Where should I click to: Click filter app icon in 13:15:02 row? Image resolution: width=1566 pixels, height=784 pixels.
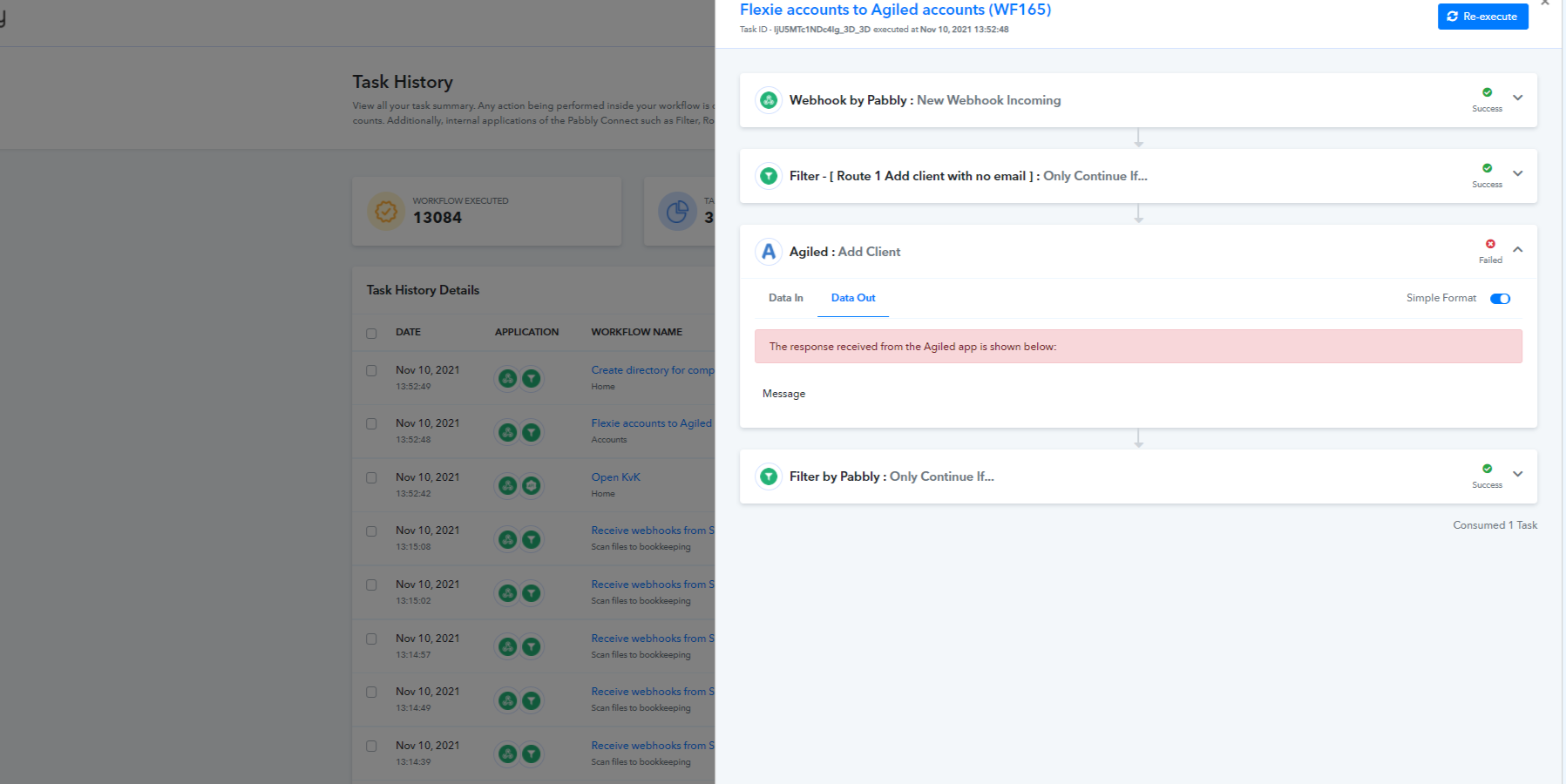click(x=531, y=593)
